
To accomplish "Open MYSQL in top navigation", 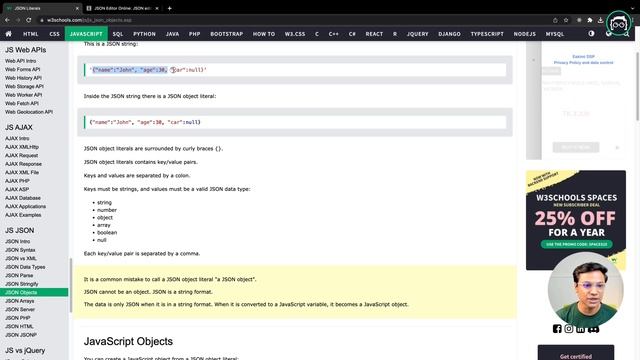I will 555,34.
